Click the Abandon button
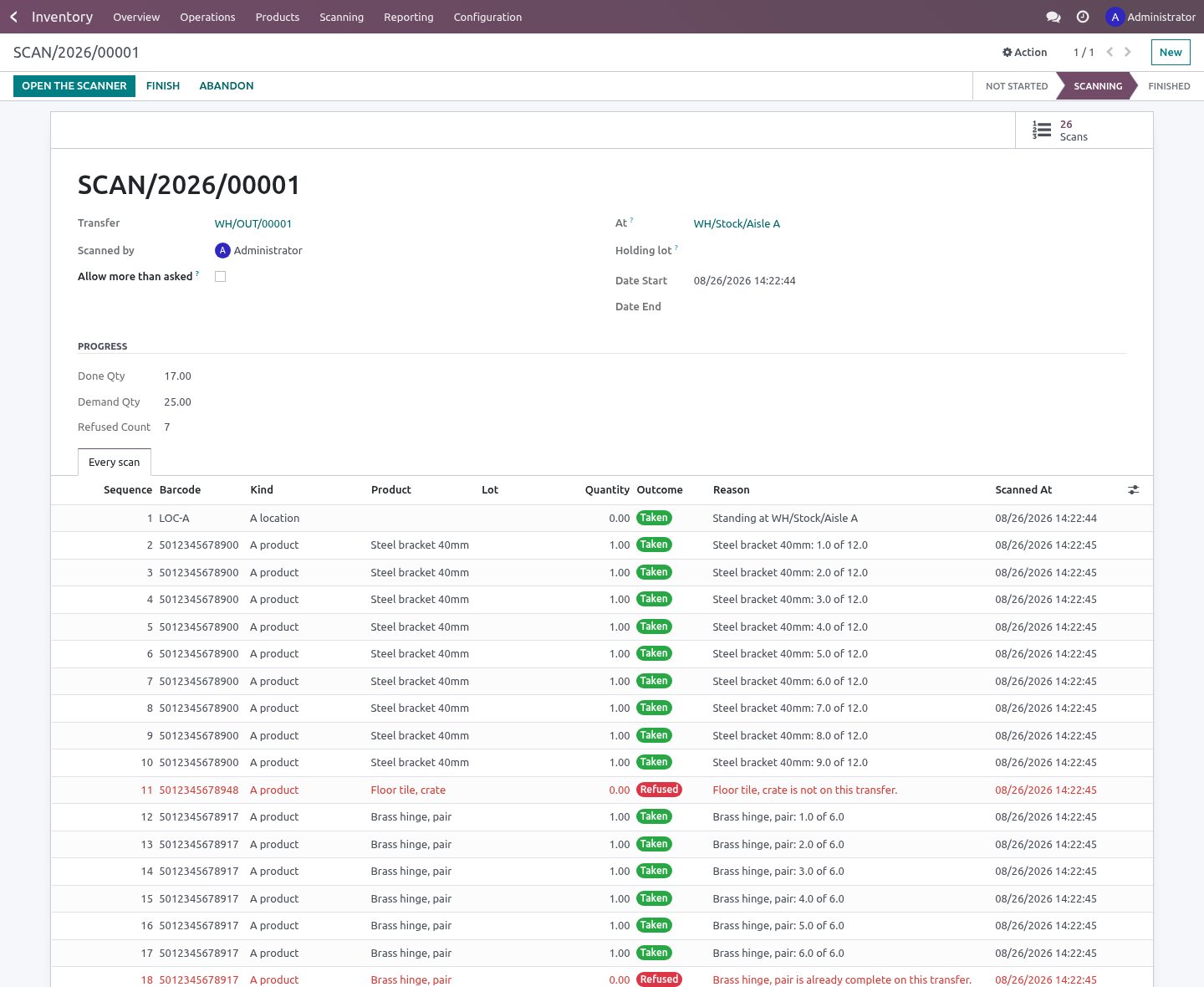The width and height of the screenshot is (1204, 987). click(227, 86)
